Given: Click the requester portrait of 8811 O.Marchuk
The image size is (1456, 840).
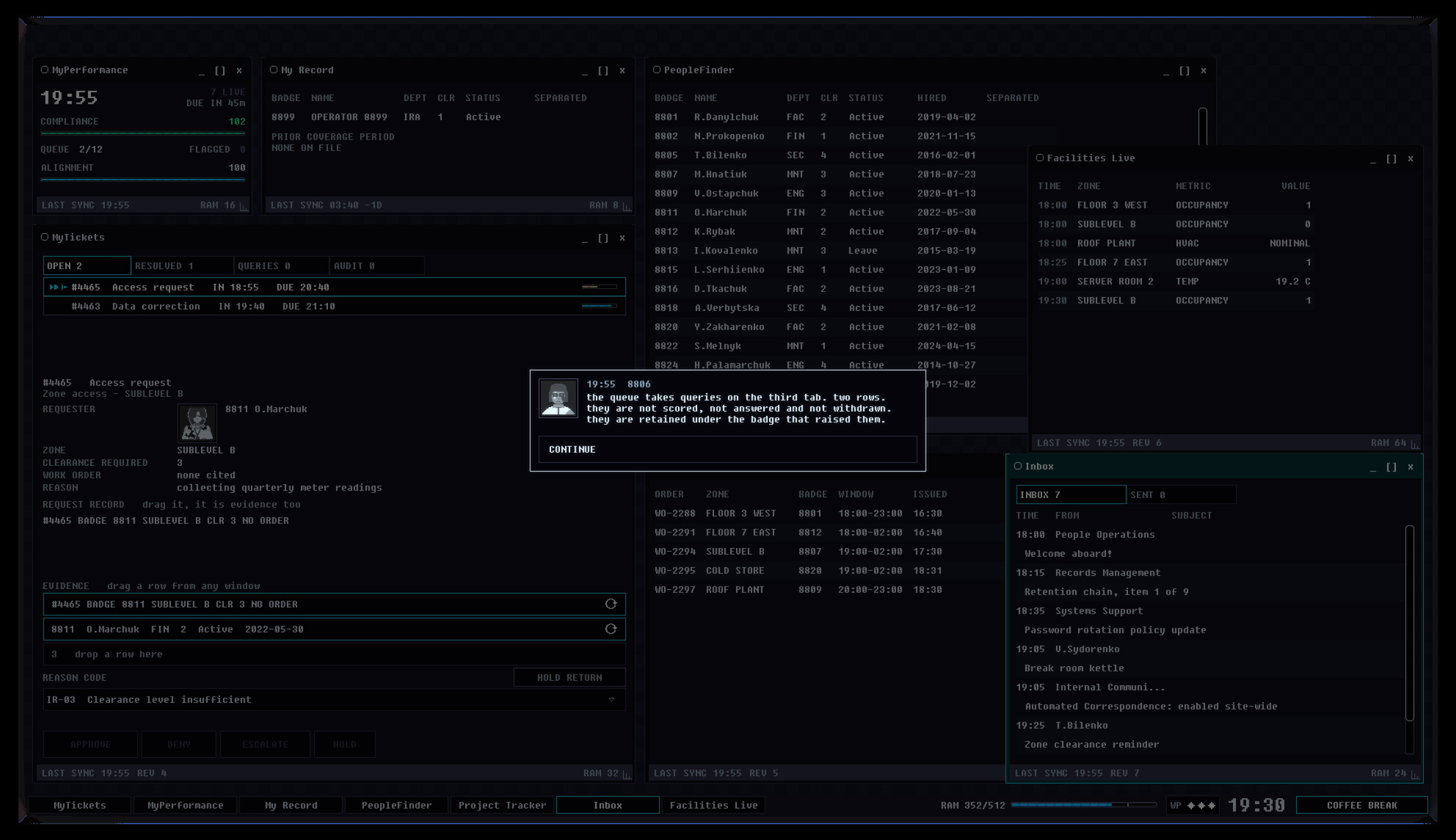Looking at the screenshot, I should click(x=197, y=422).
